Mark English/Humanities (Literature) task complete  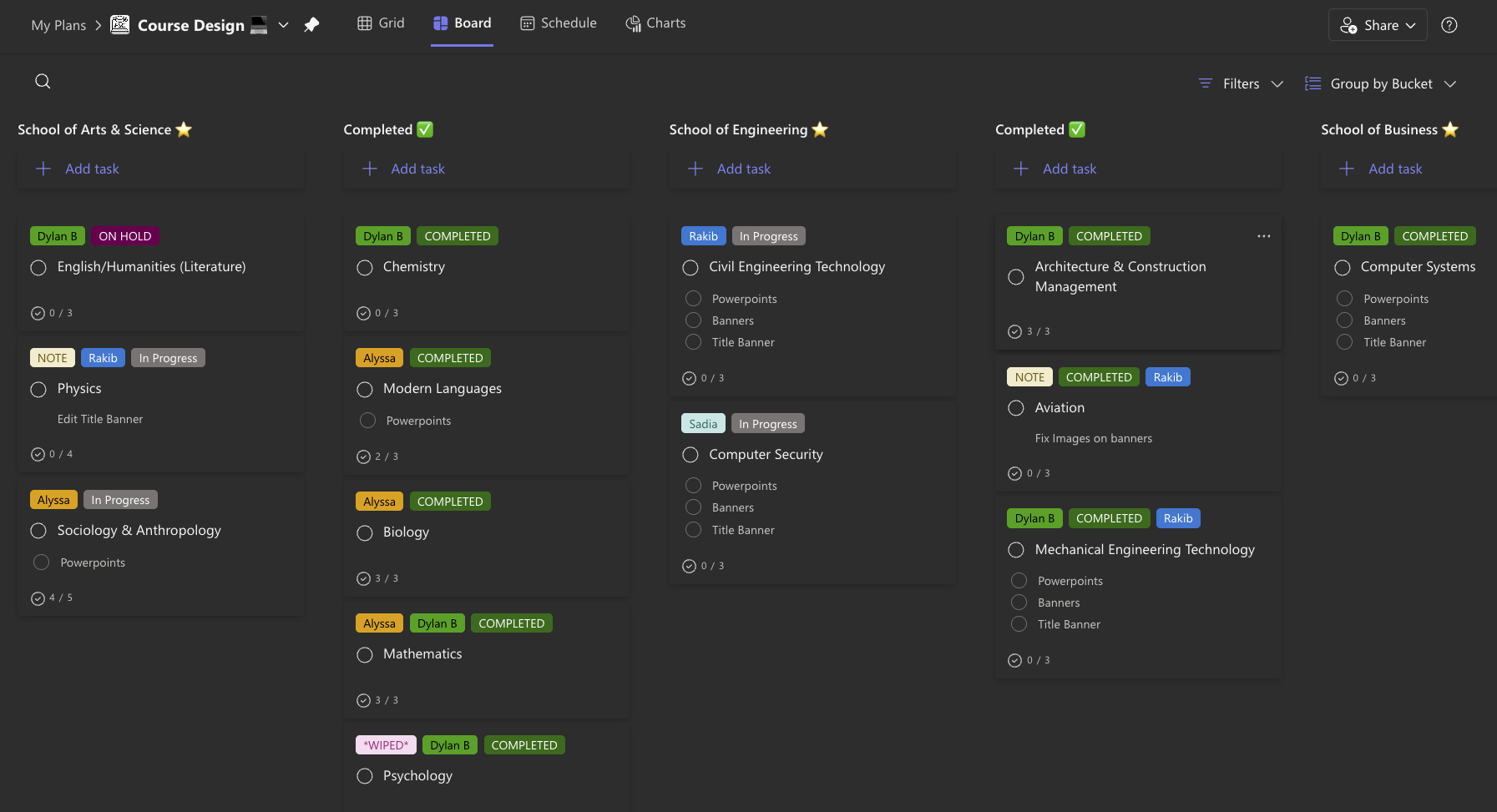coord(38,268)
